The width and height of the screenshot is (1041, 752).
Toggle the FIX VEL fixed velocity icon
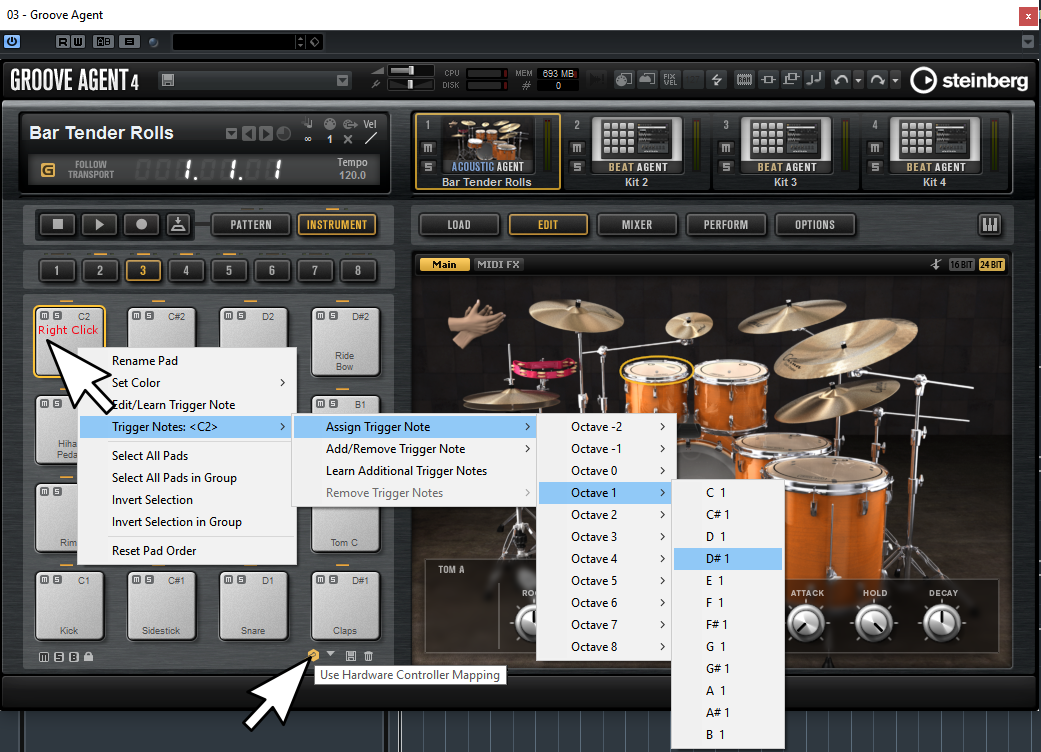pos(671,80)
